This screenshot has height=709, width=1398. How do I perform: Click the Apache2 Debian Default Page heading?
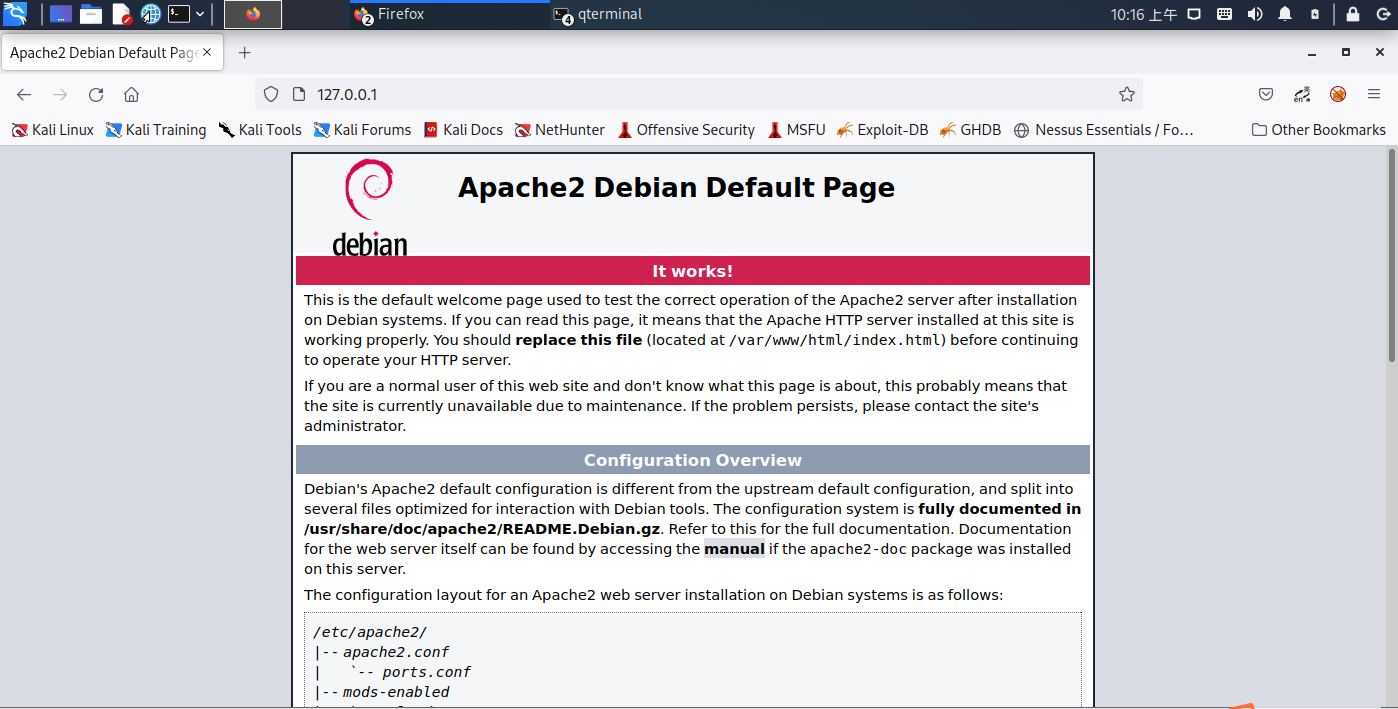tap(676, 187)
